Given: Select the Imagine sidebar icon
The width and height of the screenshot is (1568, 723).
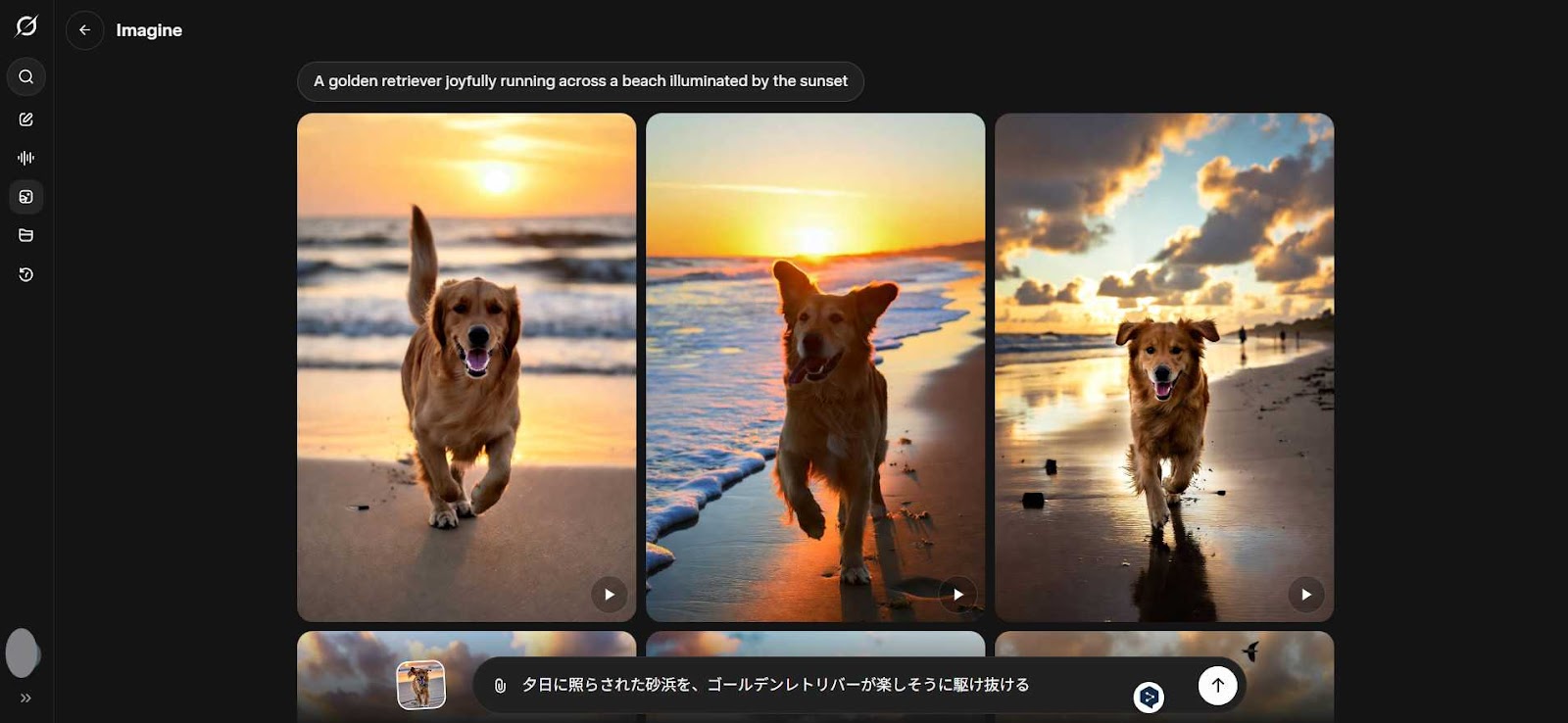Looking at the screenshot, I should pos(26,197).
